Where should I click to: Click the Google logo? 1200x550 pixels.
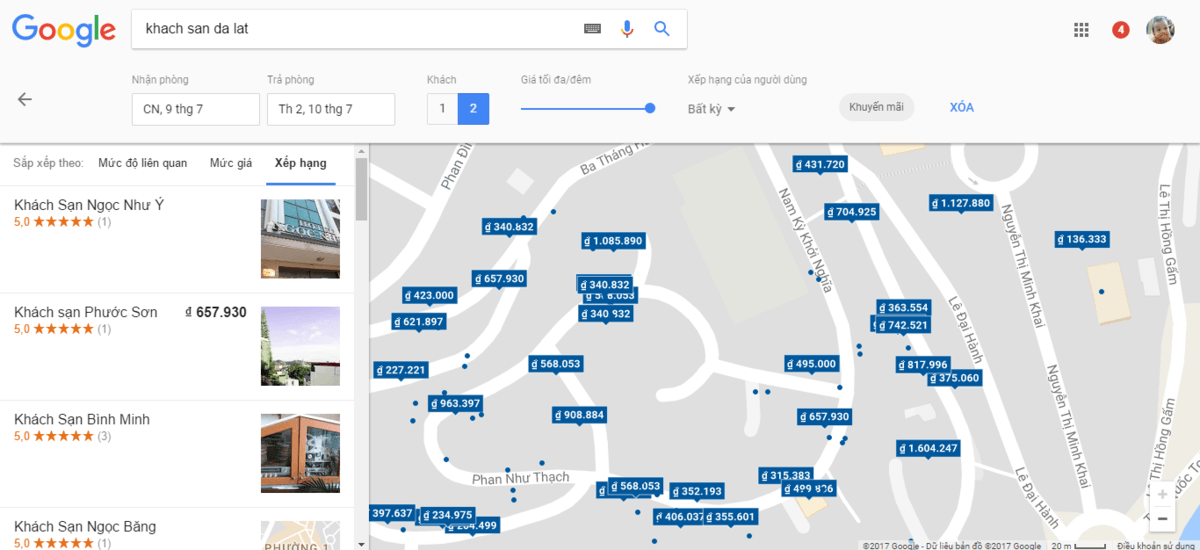(64, 30)
